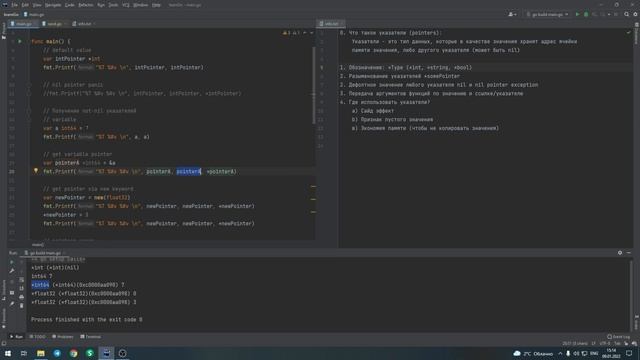
Task: Open the green S app on taskbar
Action: (90, 353)
